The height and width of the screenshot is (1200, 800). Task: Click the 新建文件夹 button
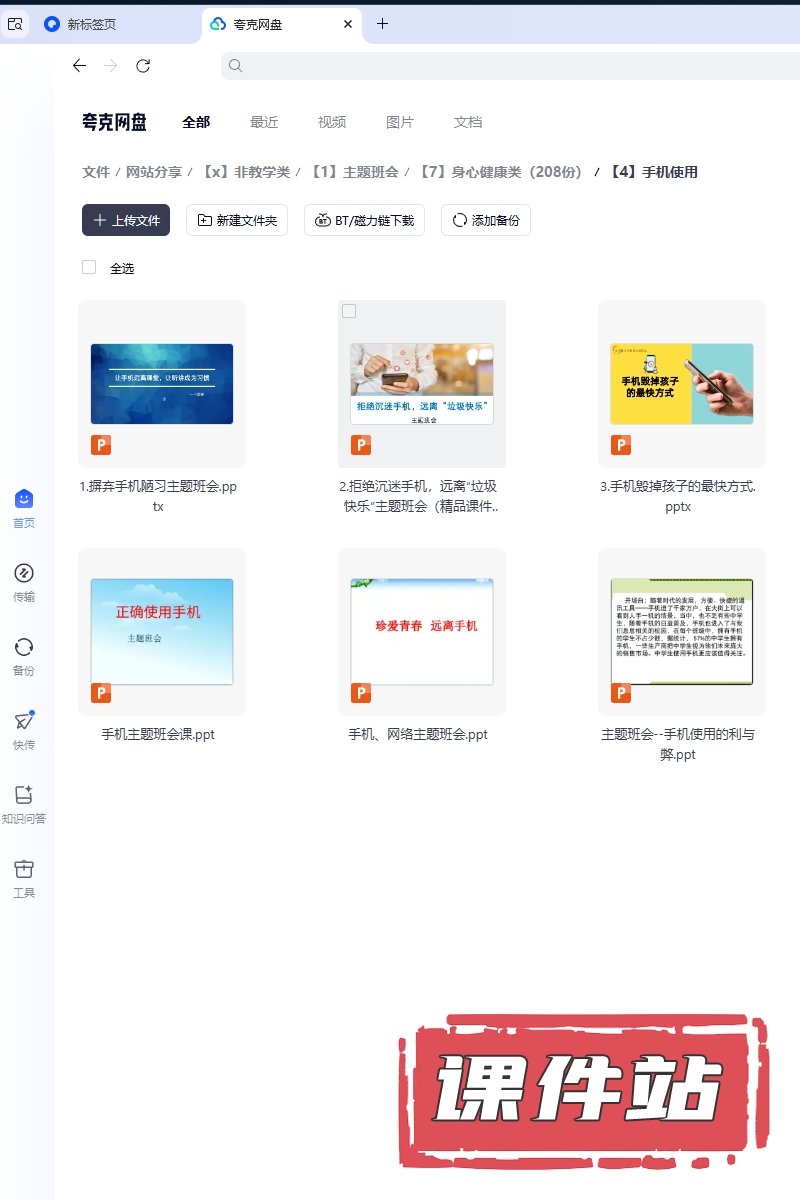point(237,220)
